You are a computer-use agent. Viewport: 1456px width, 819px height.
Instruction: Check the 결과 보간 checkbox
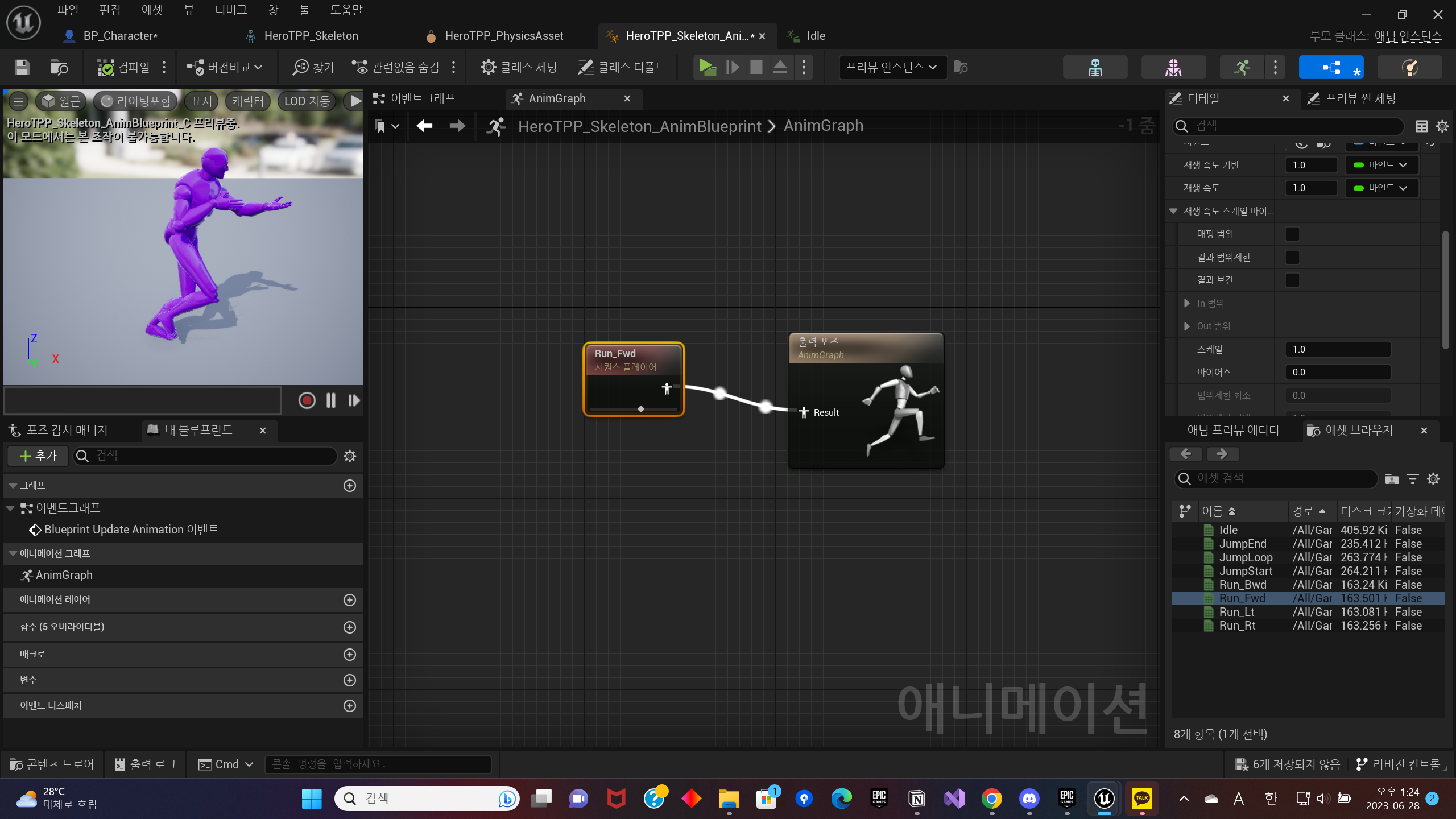point(1292,280)
